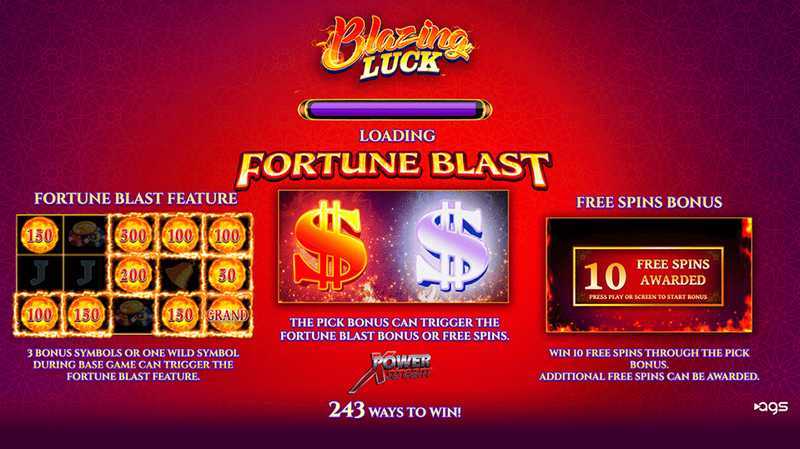
Task: Click the 300 fire coin symbol
Action: click(133, 235)
